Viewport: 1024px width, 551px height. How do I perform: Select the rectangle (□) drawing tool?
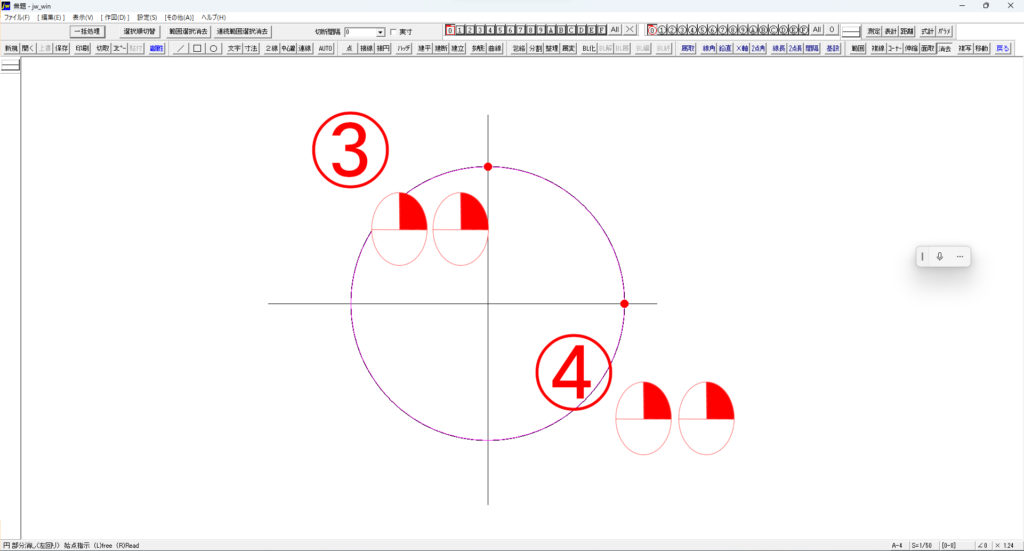197,48
